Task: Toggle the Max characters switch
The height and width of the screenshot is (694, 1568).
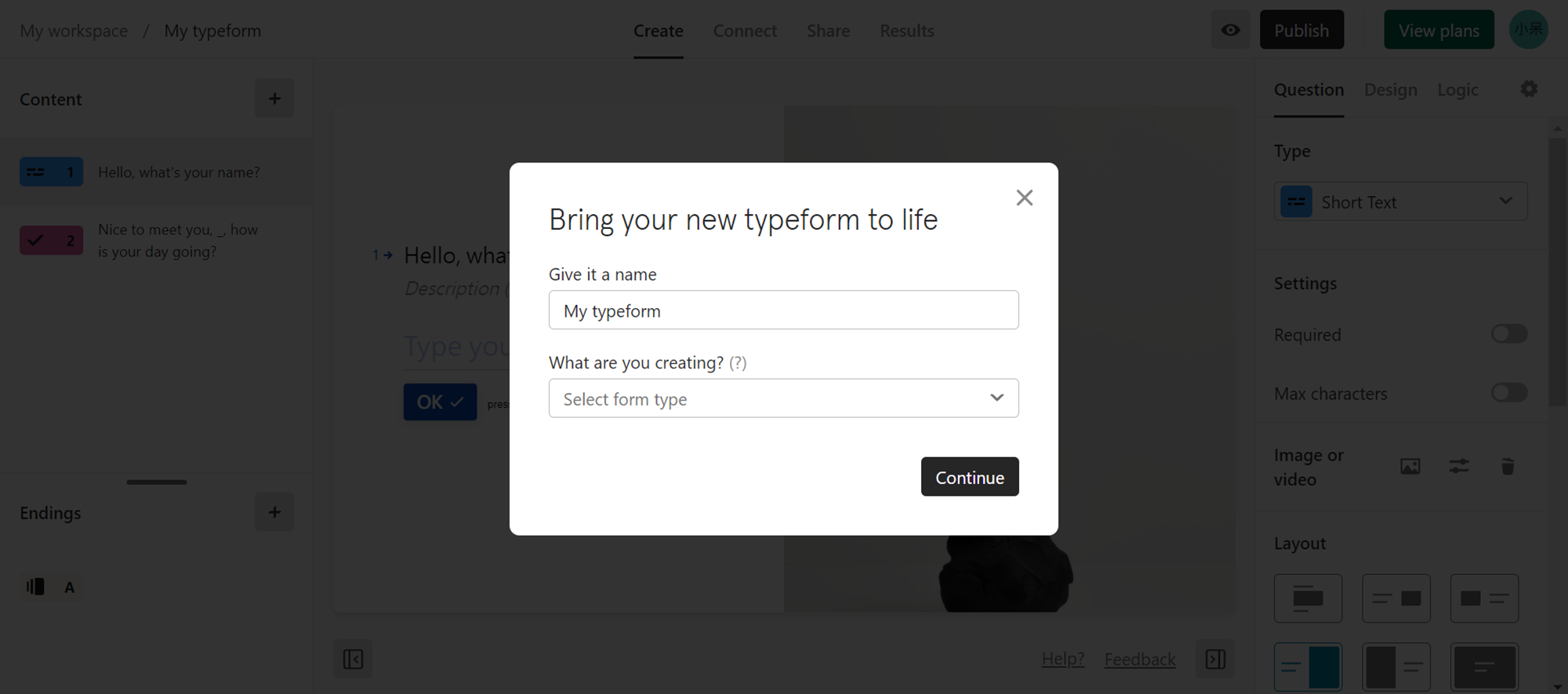Action: 1509,393
